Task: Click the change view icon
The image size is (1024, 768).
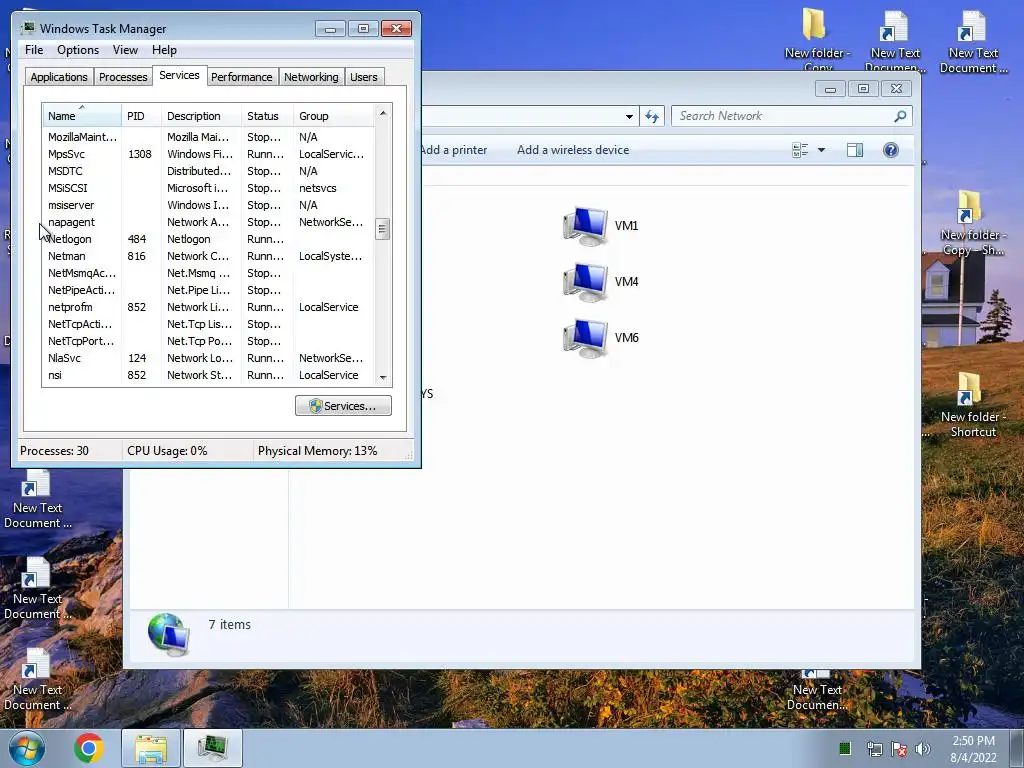Action: 800,150
